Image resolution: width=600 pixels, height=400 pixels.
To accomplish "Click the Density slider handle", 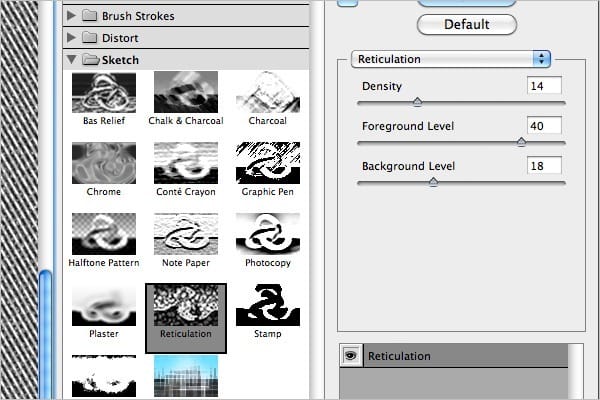I will pyautogui.click(x=417, y=101).
